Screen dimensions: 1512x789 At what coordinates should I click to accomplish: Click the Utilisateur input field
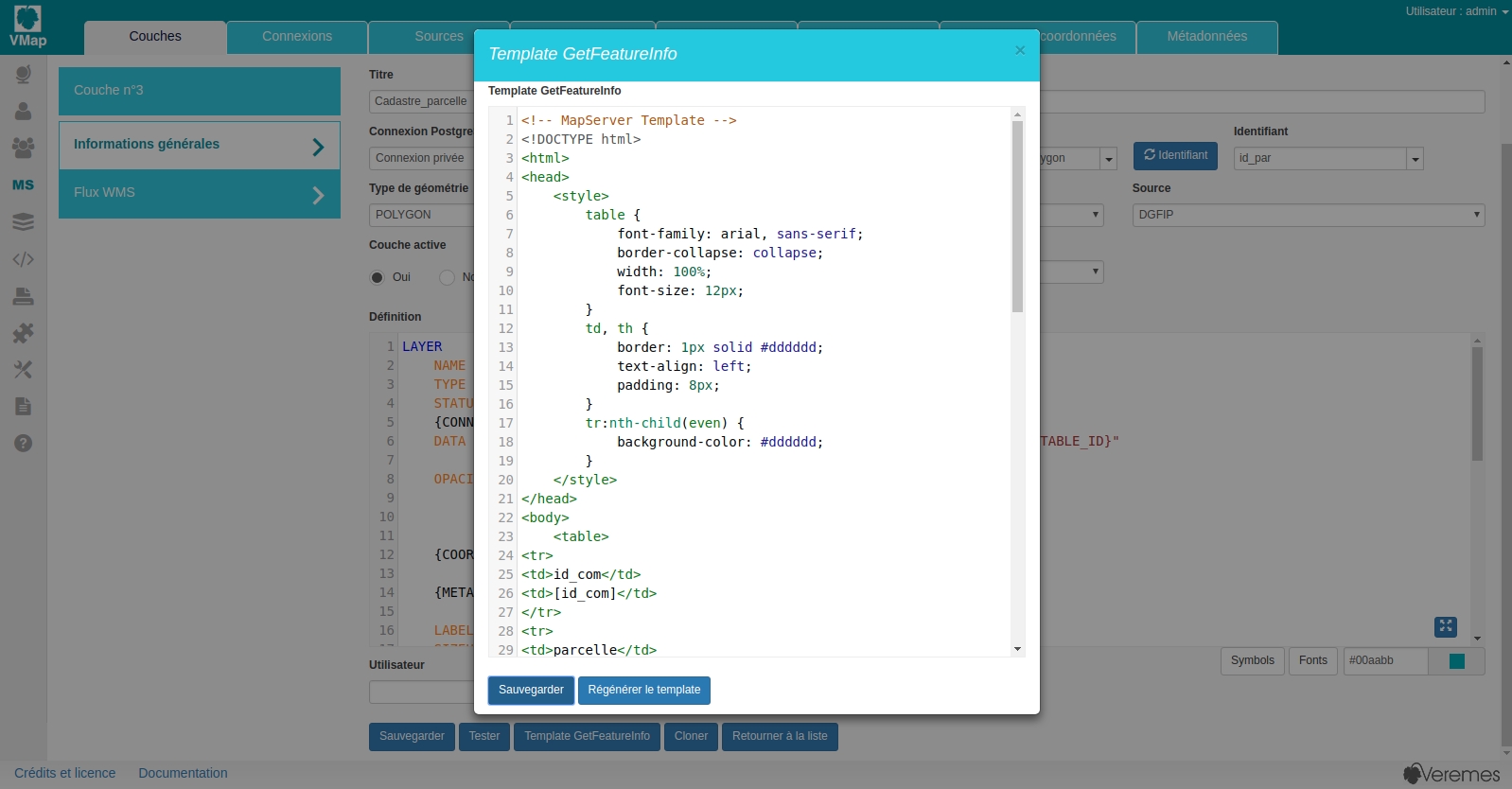coord(421,693)
